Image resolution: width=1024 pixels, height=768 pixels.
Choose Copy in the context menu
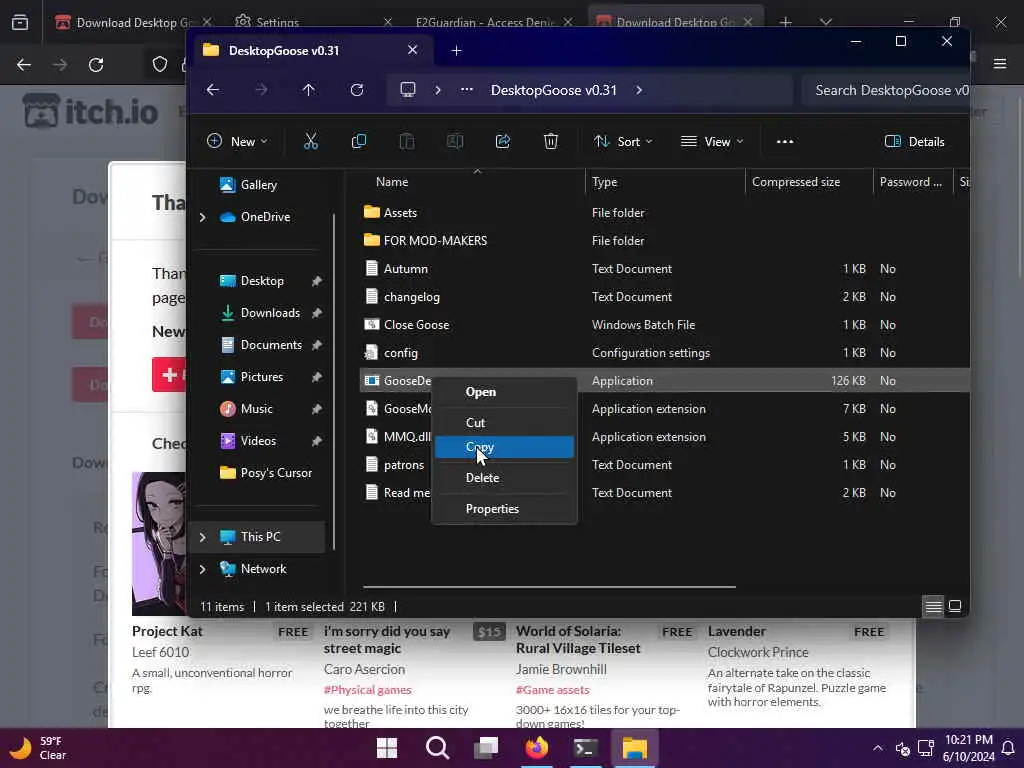[x=504, y=447]
